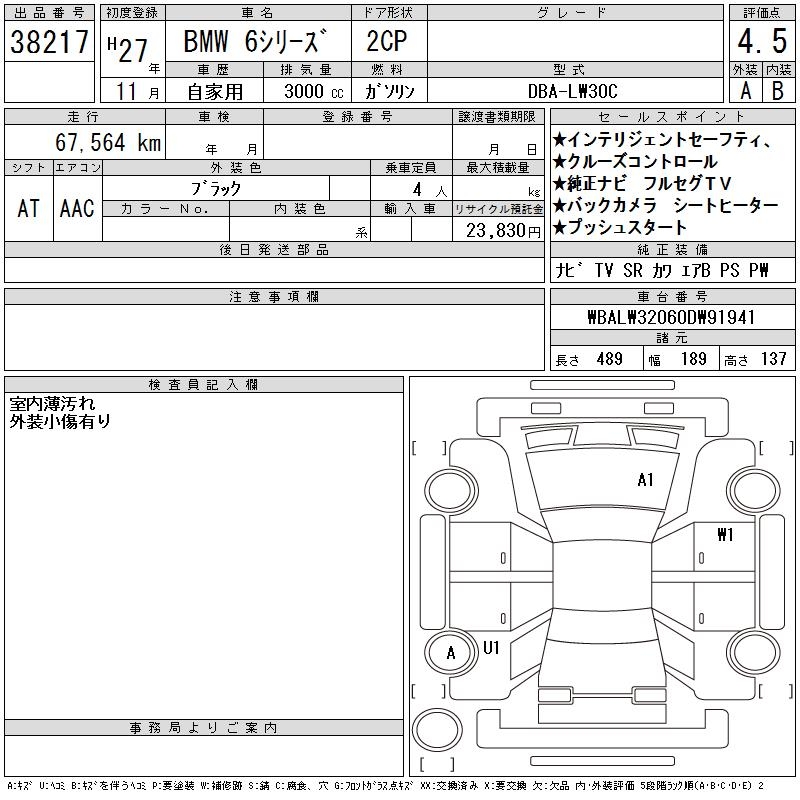Viewport: 800px width, 800px height.
Task: Click engine displacement 3000 cc
Action: coord(314,92)
